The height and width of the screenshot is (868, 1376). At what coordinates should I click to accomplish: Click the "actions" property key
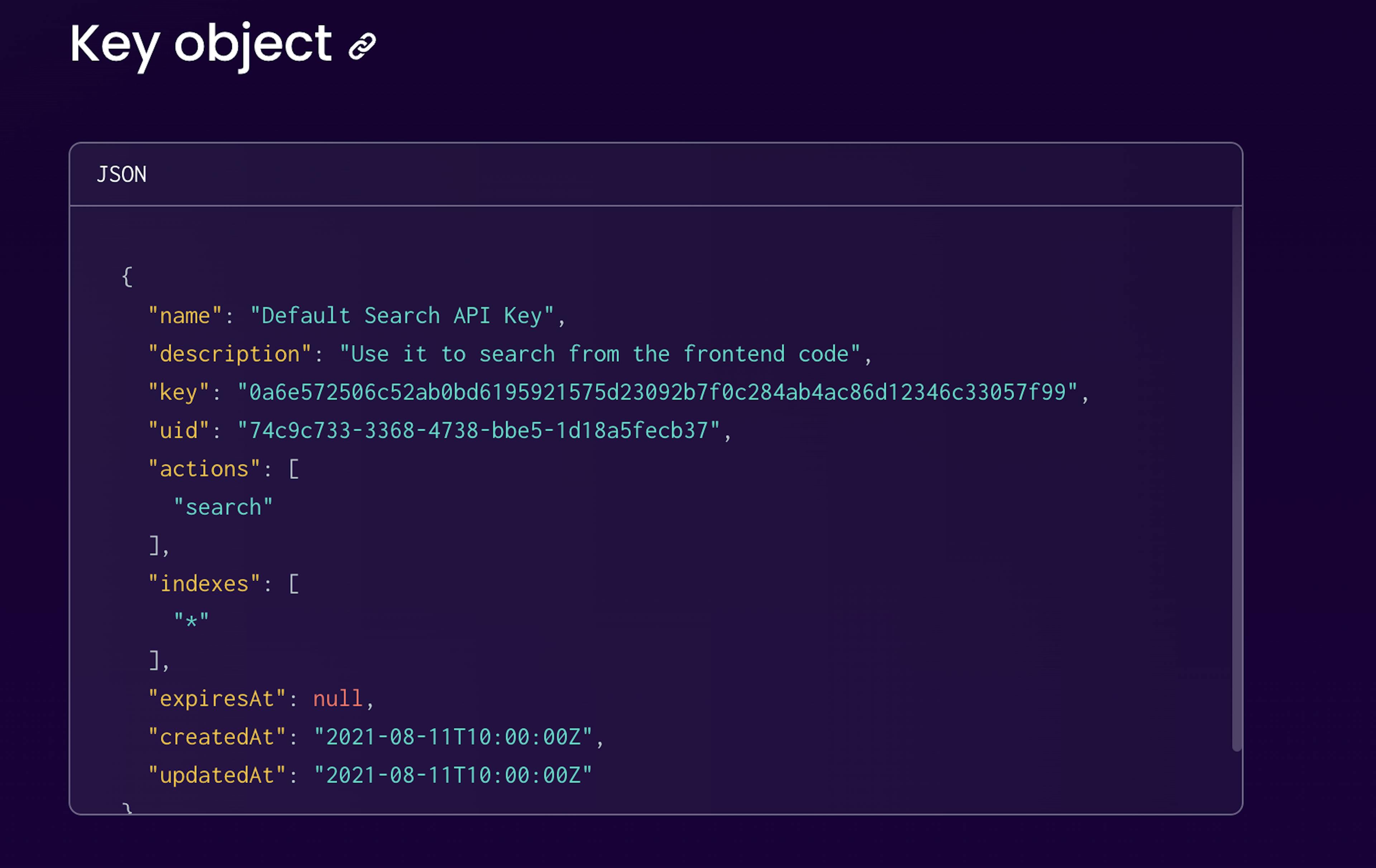[204, 469]
